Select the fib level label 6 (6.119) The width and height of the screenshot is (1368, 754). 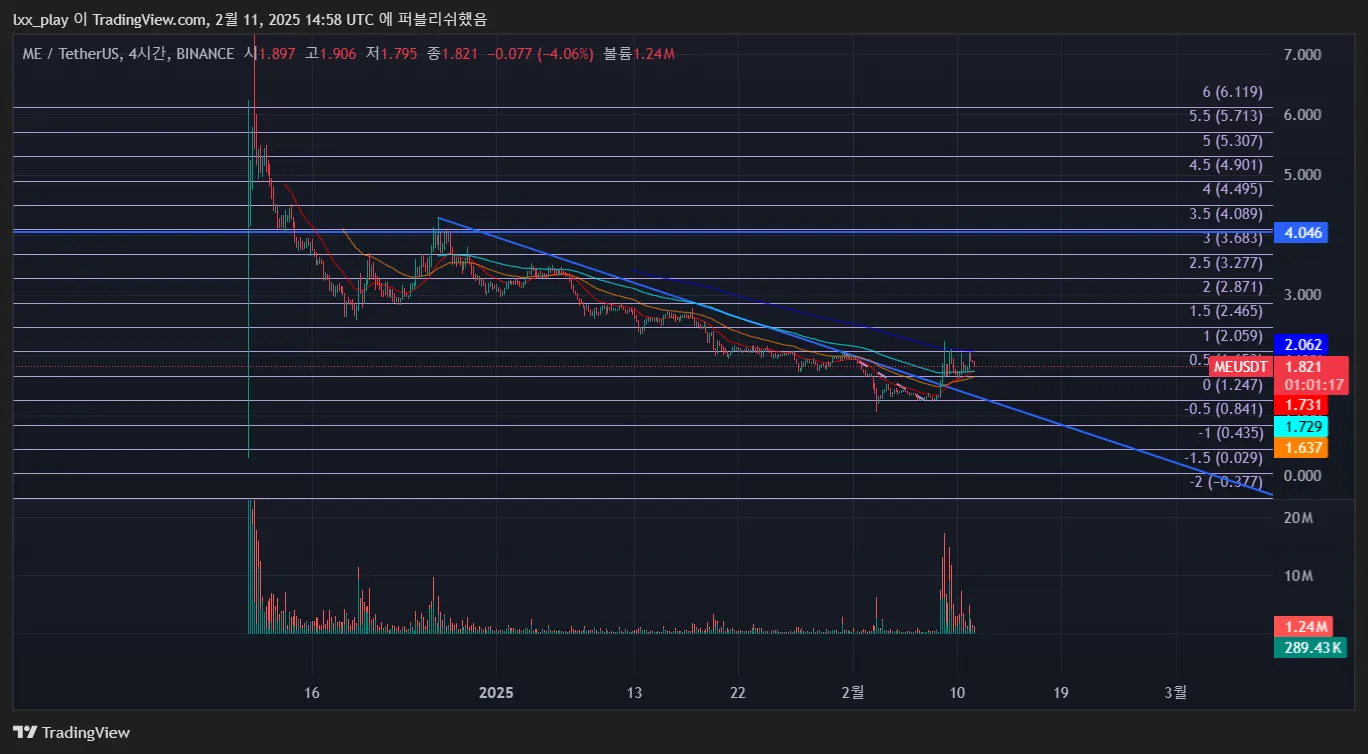point(1232,92)
